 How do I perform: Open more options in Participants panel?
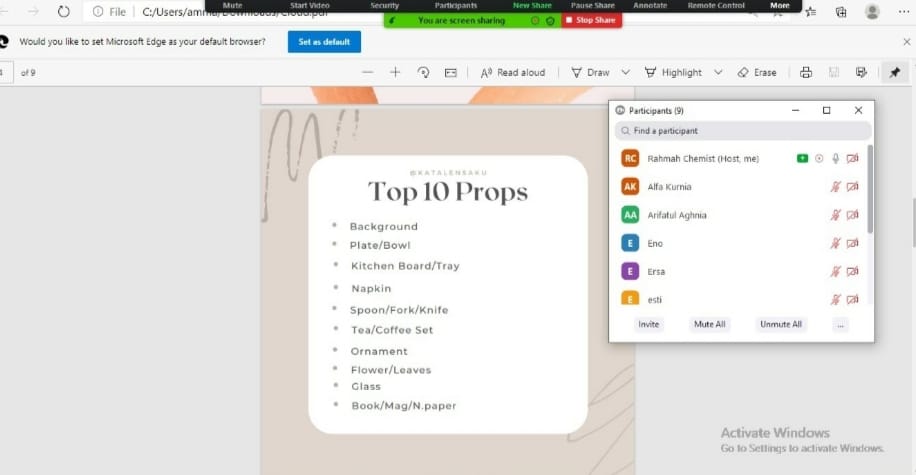[x=841, y=325]
